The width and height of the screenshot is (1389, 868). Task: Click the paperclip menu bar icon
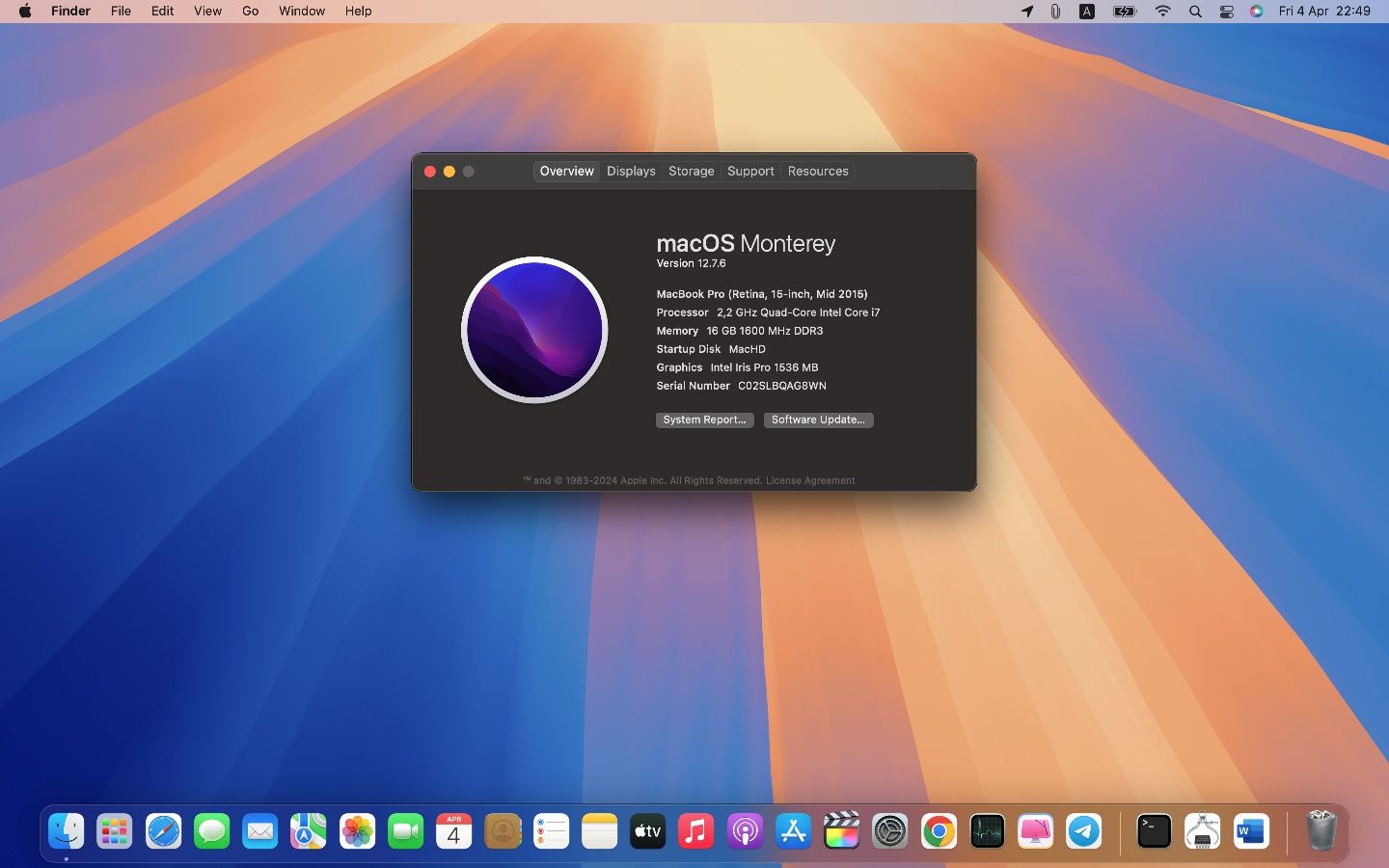coord(1055,11)
